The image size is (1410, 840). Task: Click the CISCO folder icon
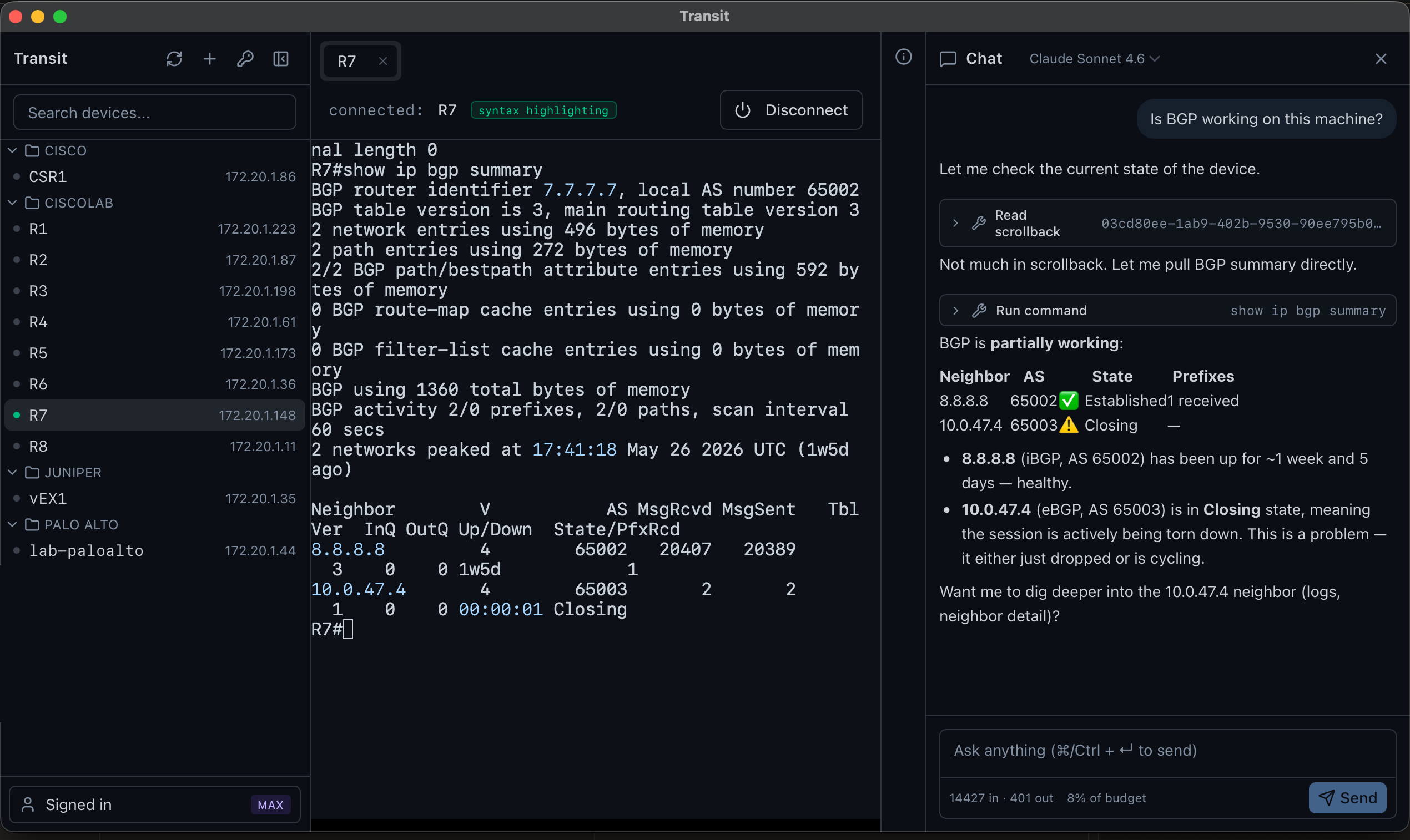tap(32, 150)
